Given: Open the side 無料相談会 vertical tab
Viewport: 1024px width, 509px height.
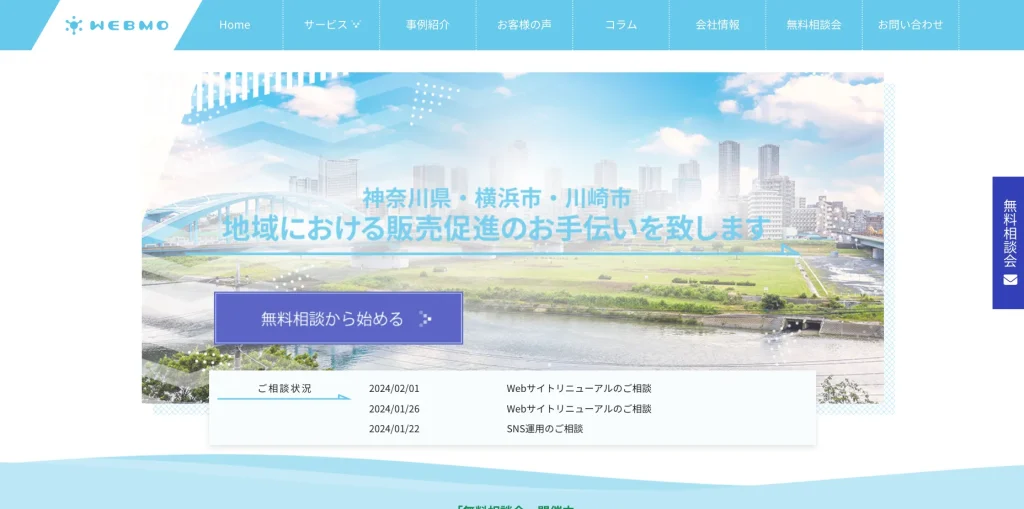Looking at the screenshot, I should tap(1008, 242).
